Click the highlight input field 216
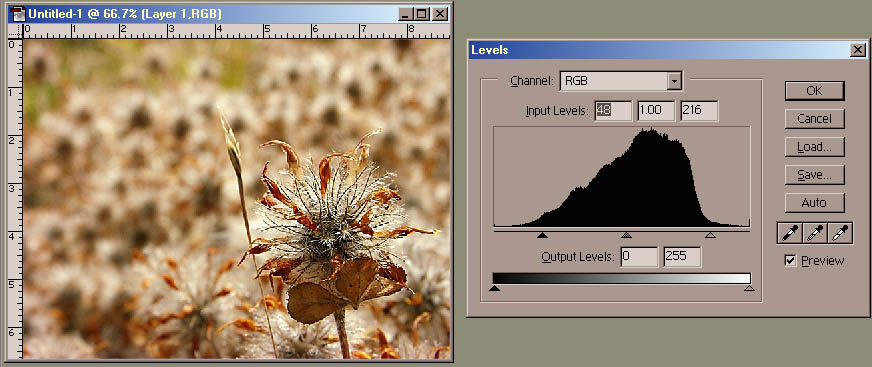Screen dimensions: 872x367 click(x=699, y=111)
